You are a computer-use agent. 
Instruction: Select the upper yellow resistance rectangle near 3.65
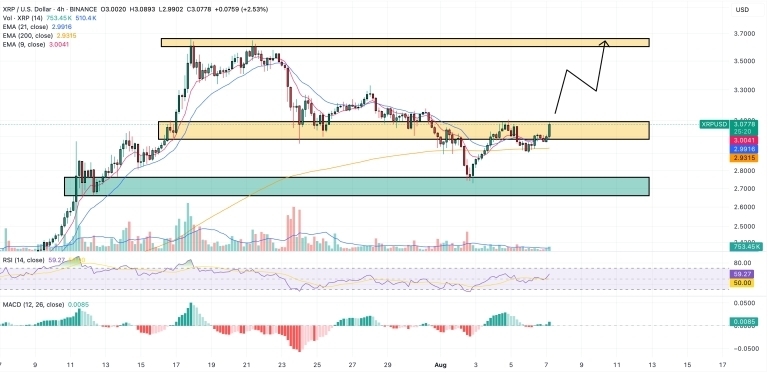pos(405,43)
